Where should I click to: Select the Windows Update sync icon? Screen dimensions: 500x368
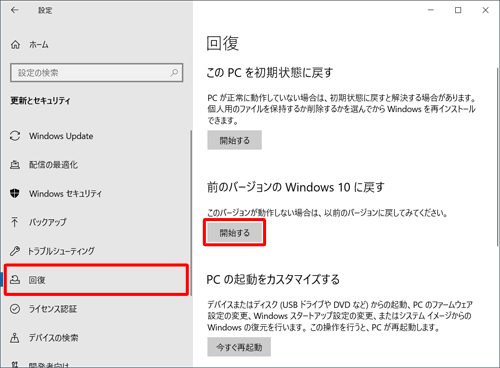click(15, 136)
